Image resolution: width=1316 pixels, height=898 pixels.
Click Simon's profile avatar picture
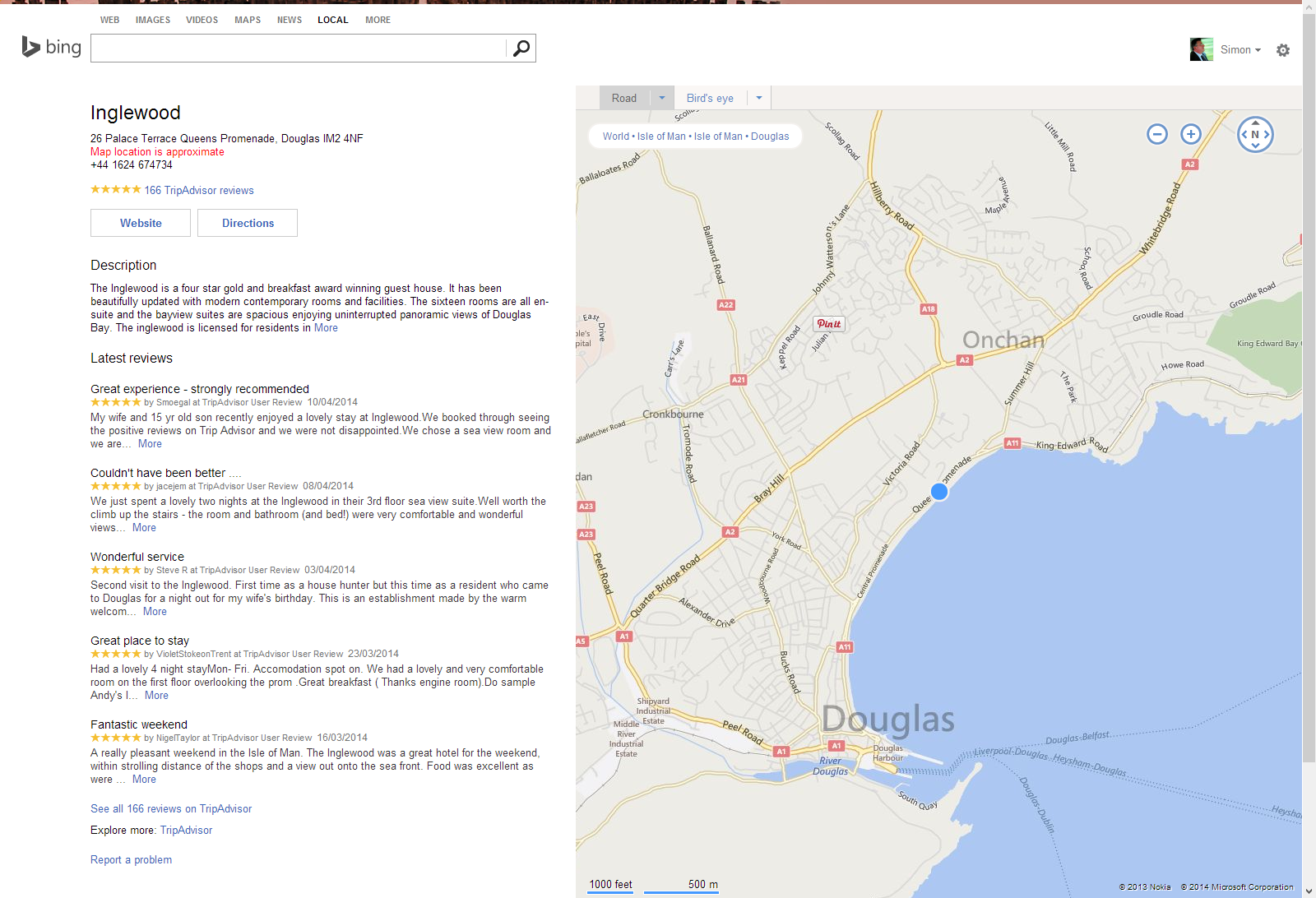tap(1201, 49)
